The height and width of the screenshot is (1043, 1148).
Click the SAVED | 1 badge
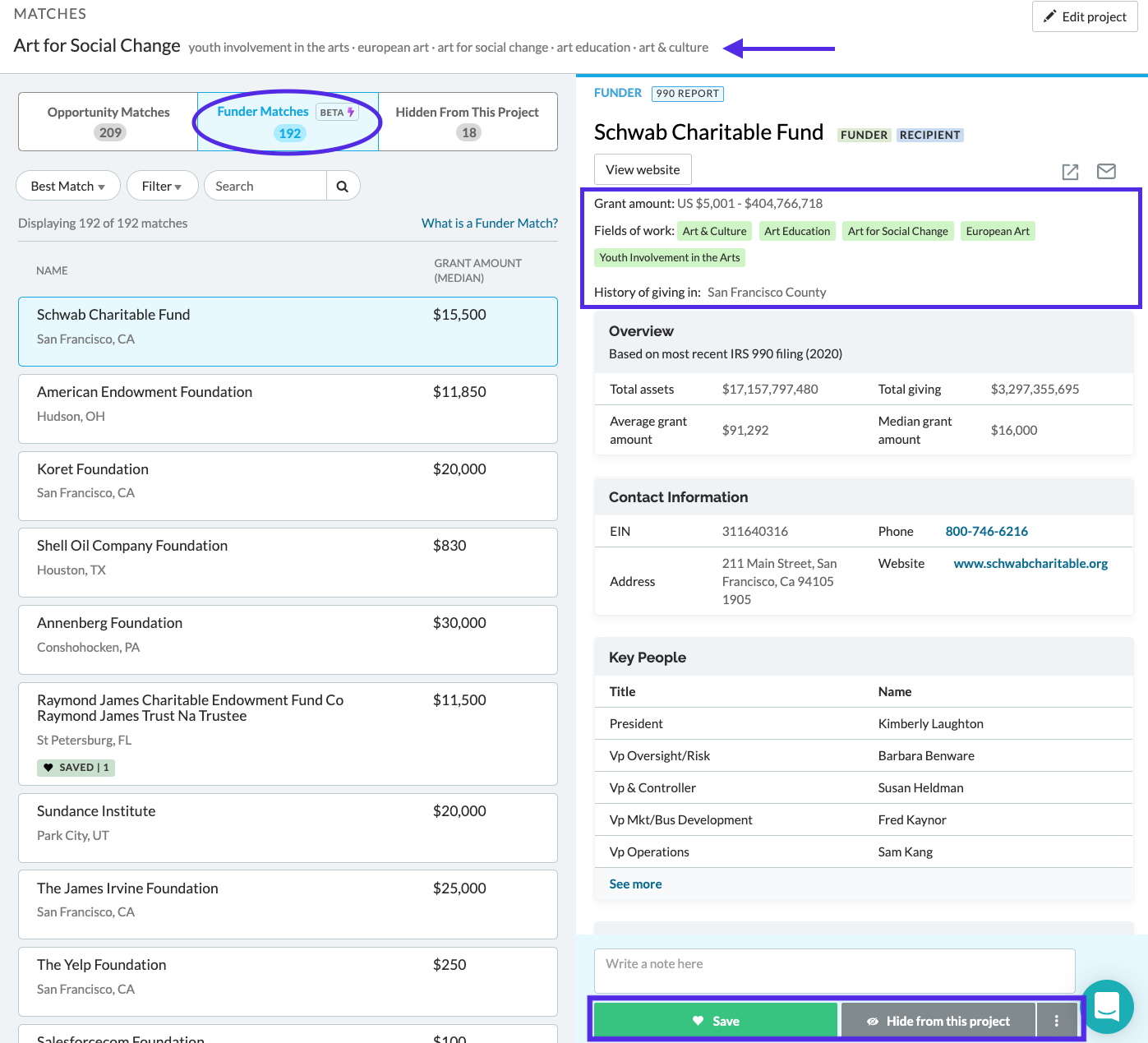click(x=76, y=767)
